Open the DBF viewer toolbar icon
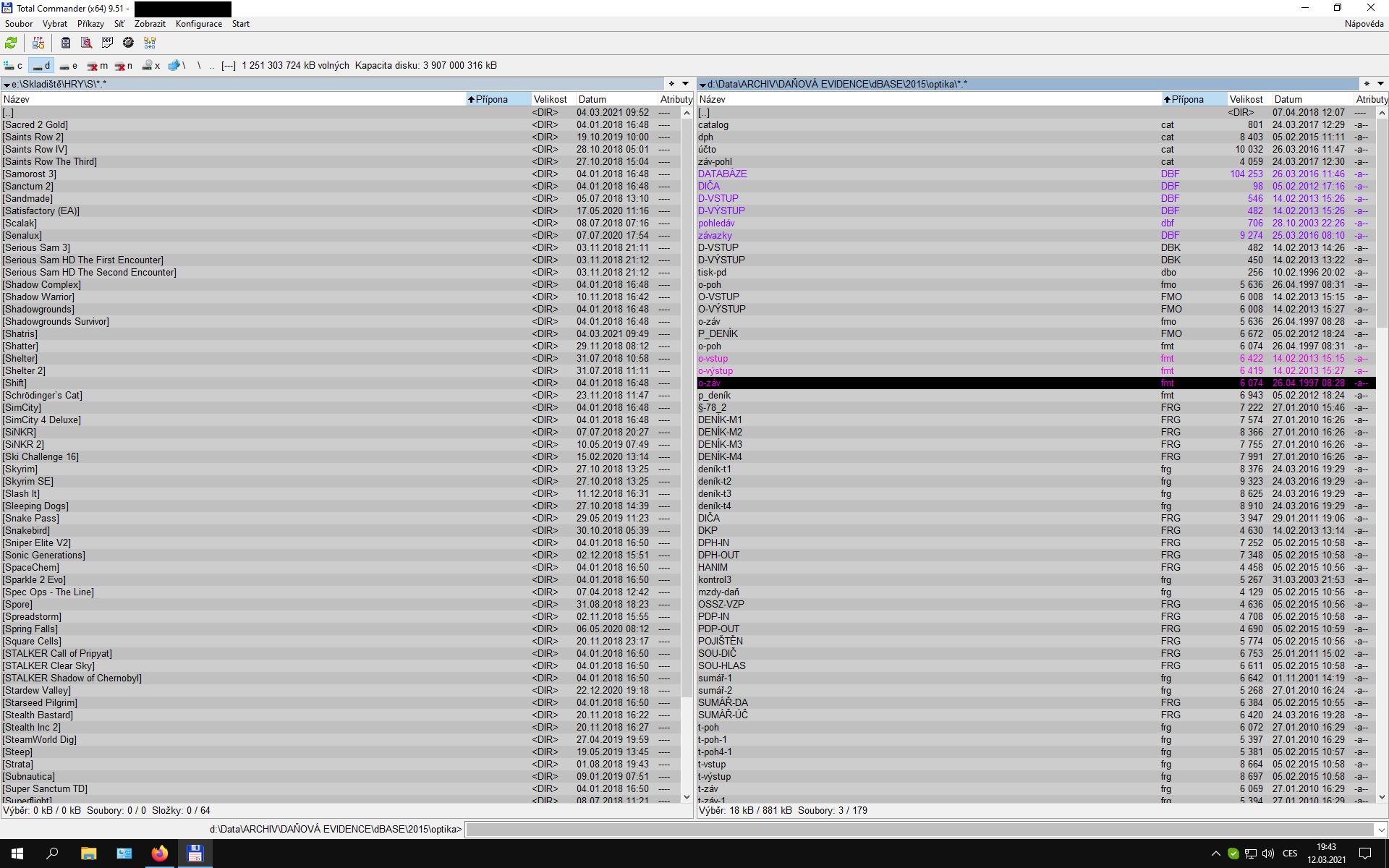 (107, 43)
